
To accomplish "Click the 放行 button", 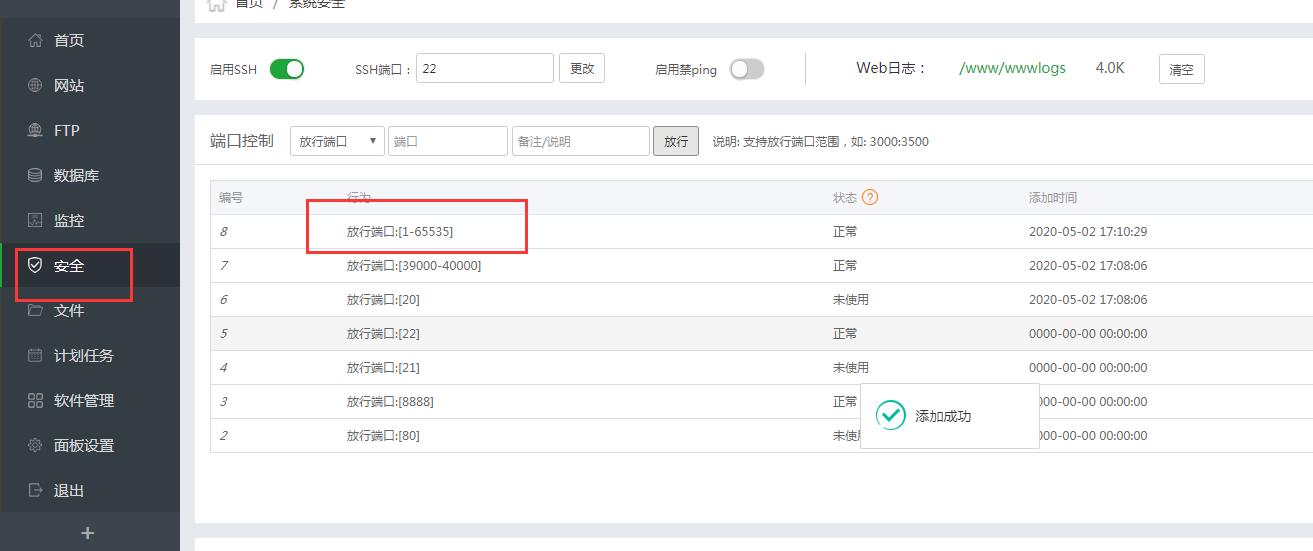I will click(676, 142).
